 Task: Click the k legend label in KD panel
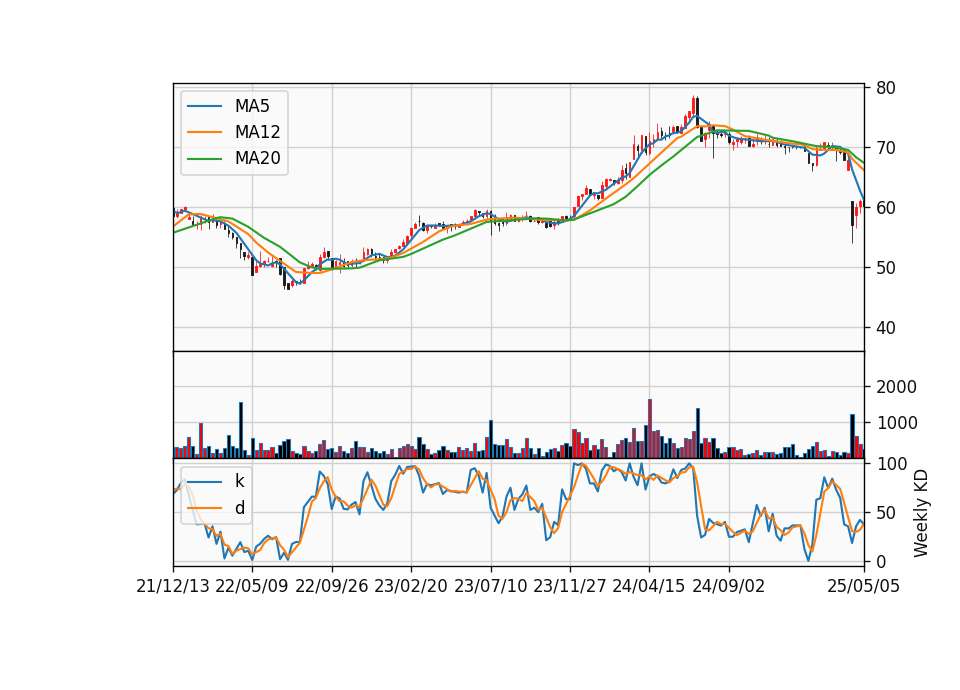point(239,481)
